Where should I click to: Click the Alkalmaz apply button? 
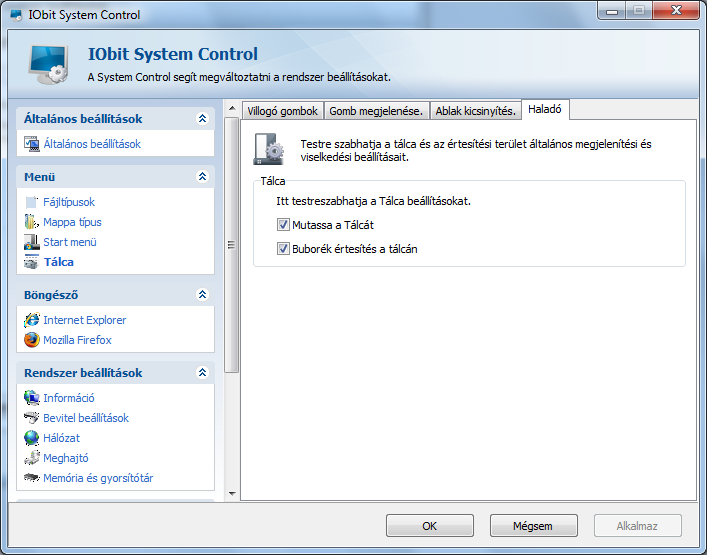(638, 526)
